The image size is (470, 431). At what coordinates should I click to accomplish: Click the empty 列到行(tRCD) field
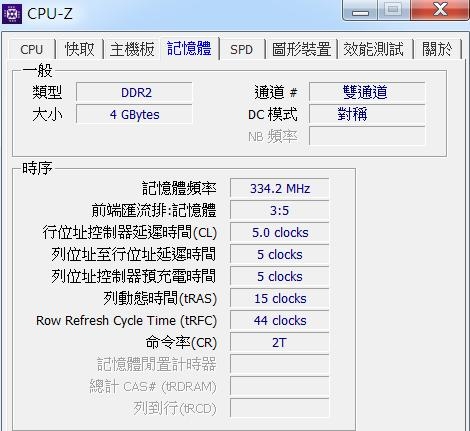[280, 408]
